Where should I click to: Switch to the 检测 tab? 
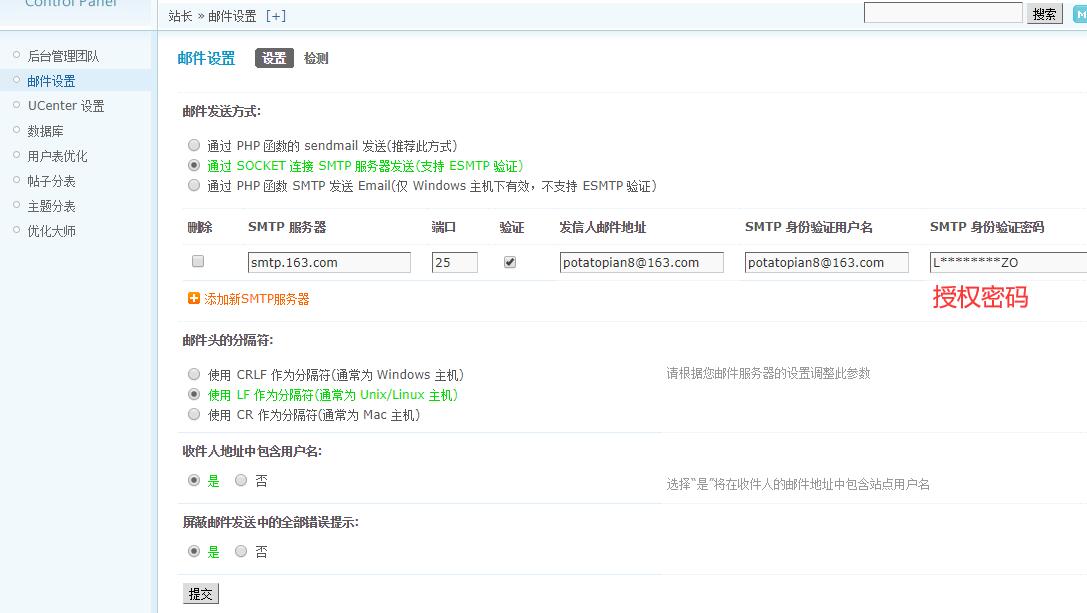[316, 58]
